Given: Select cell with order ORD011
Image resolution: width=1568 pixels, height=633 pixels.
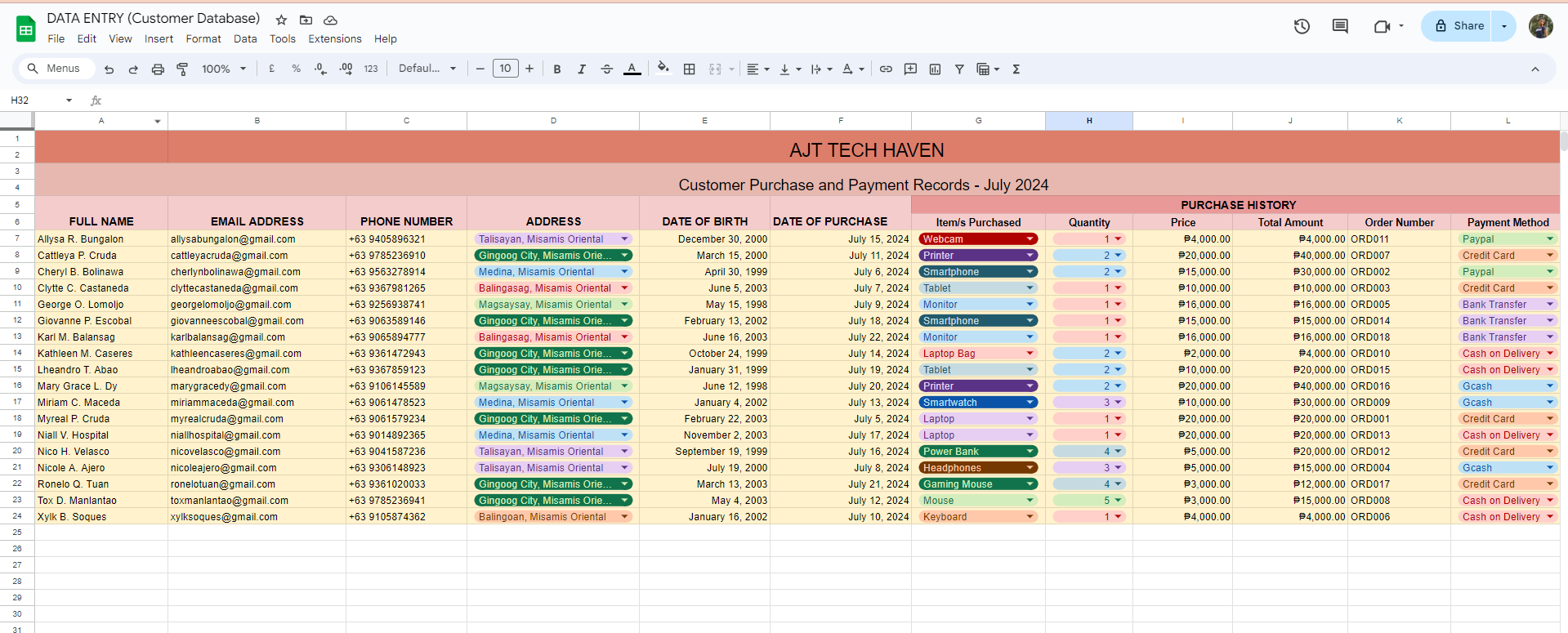Looking at the screenshot, I should click(x=1399, y=239).
